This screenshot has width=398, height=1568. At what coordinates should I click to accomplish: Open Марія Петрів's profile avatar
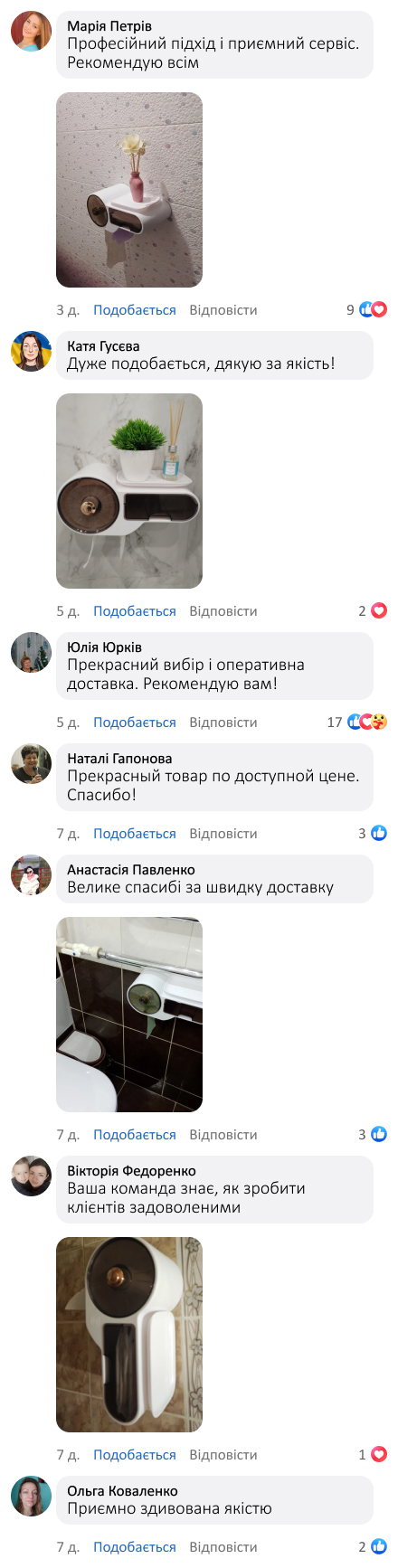pyautogui.click(x=31, y=32)
